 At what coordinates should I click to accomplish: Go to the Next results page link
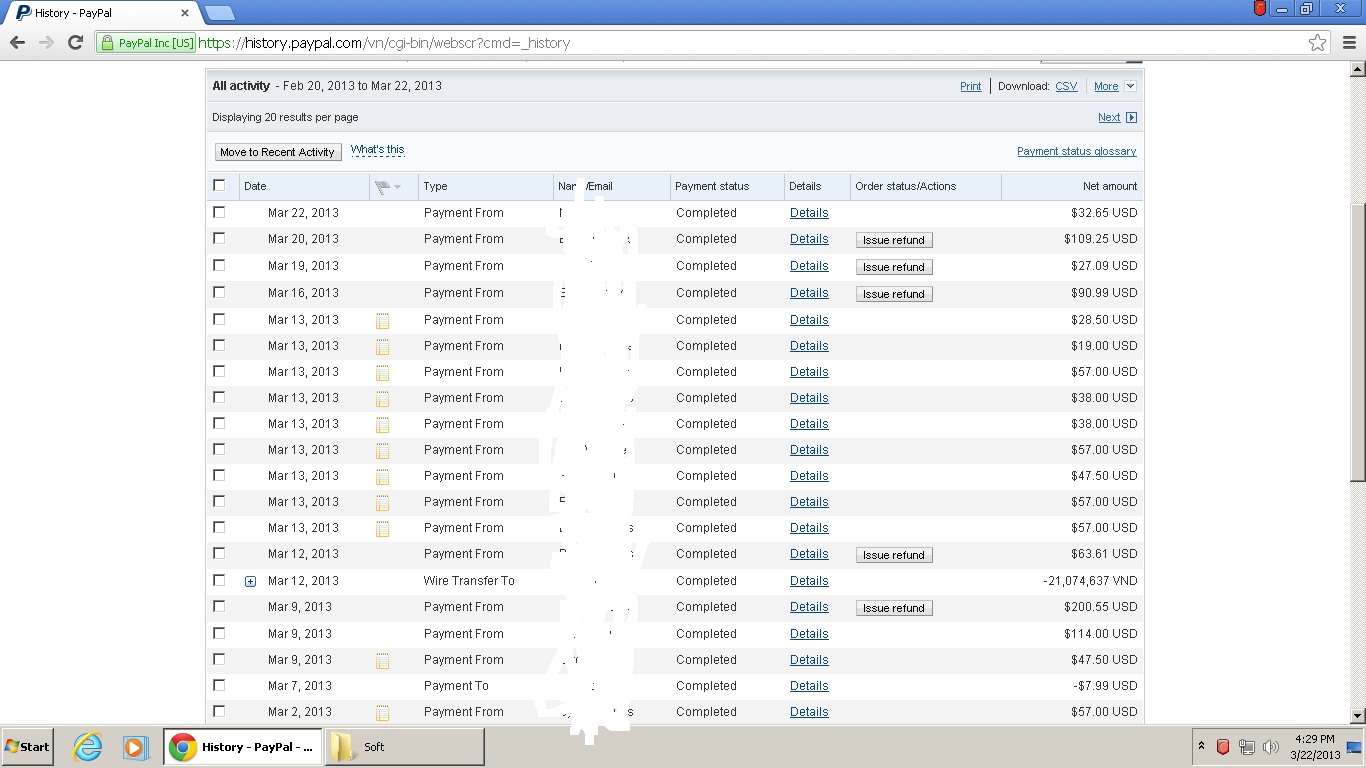pos(1109,117)
